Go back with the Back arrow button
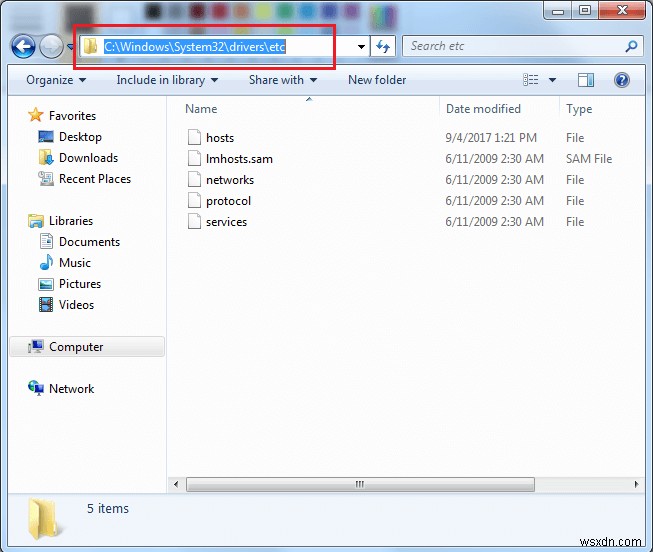The width and height of the screenshot is (653, 552). click(x=23, y=46)
